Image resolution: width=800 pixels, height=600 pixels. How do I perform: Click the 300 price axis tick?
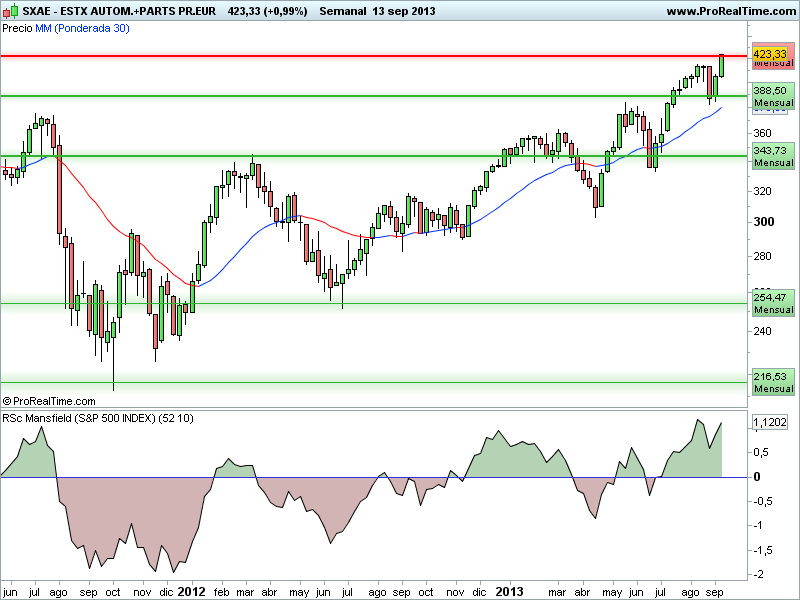pos(762,222)
